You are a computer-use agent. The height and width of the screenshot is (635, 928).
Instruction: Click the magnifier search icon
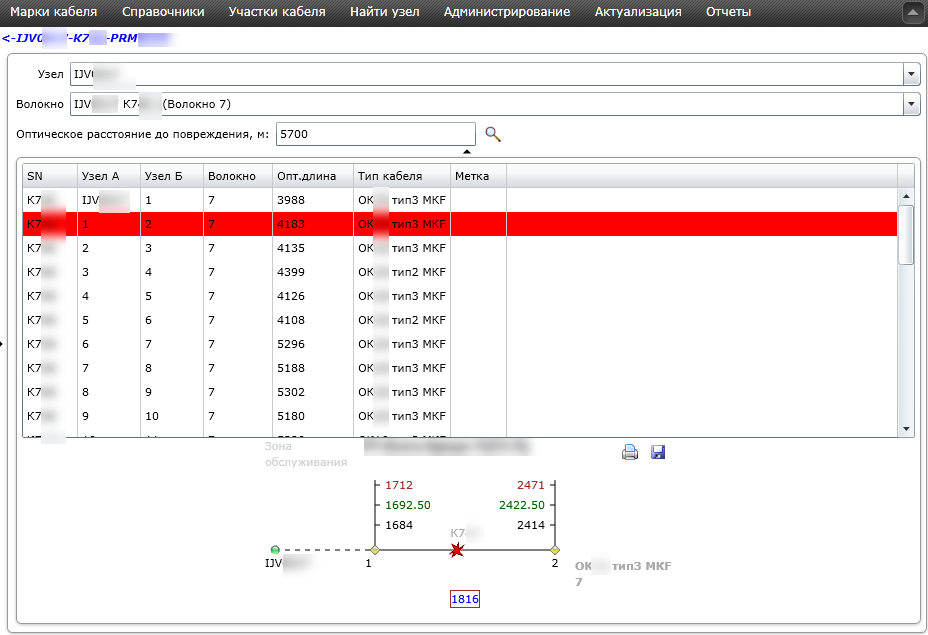493,134
